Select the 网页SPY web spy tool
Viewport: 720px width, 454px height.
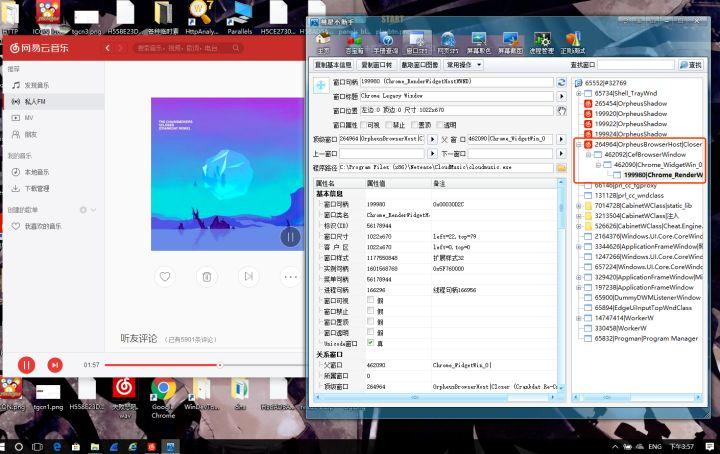coord(448,43)
